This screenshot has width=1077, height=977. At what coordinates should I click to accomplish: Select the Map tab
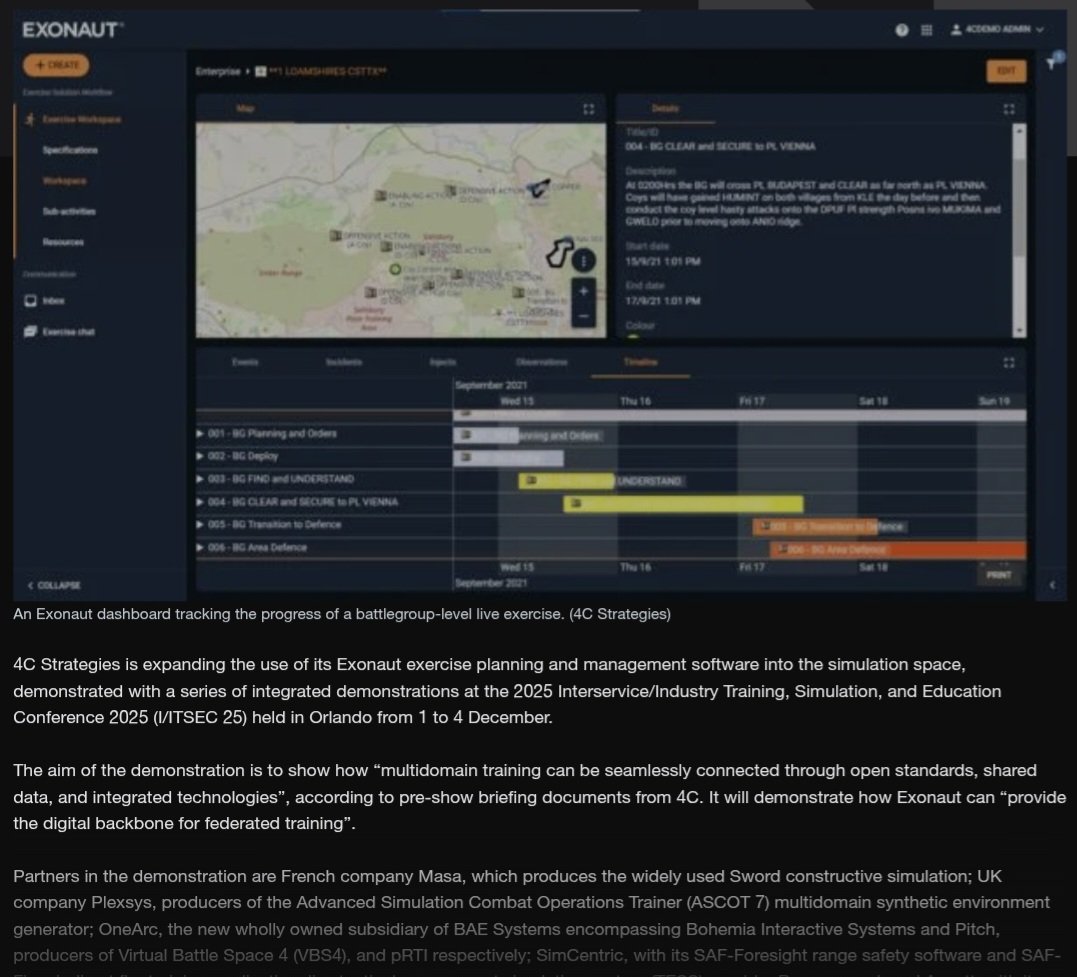(245, 108)
